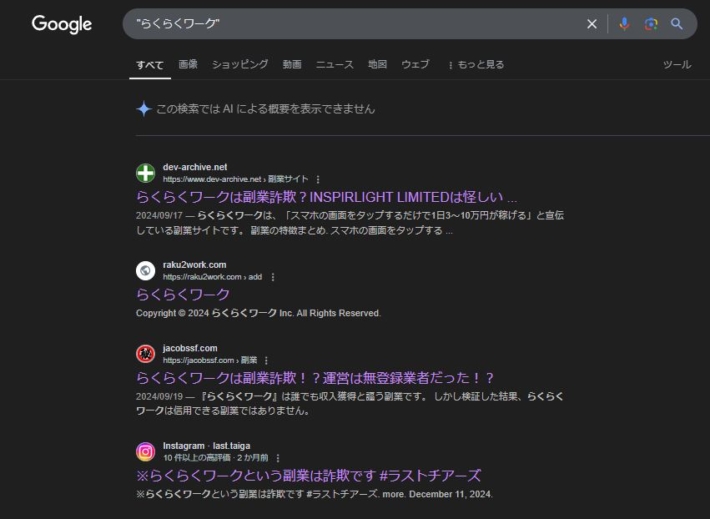Open the #ラストチアーズ Instagram result link
The width and height of the screenshot is (710, 519).
[308, 476]
